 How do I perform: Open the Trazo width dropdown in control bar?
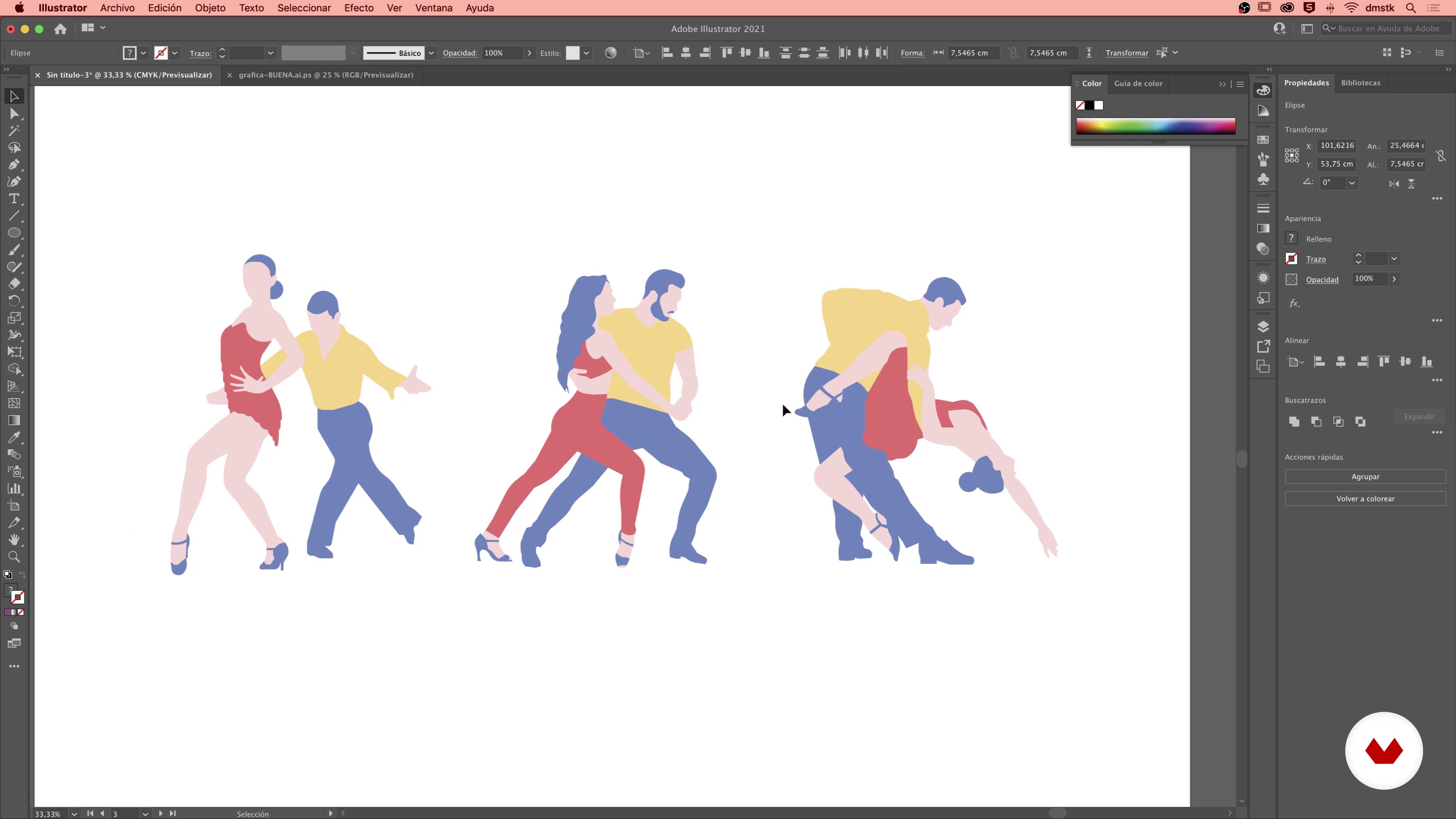(x=270, y=53)
